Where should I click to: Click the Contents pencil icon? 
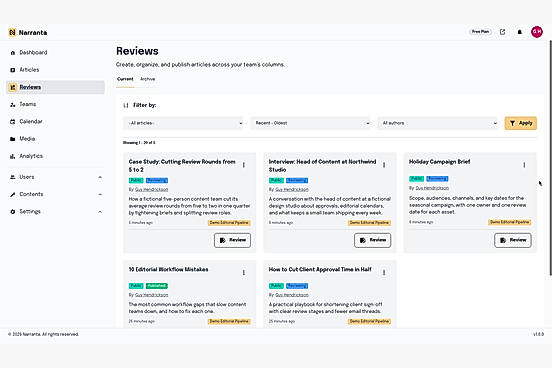13,194
